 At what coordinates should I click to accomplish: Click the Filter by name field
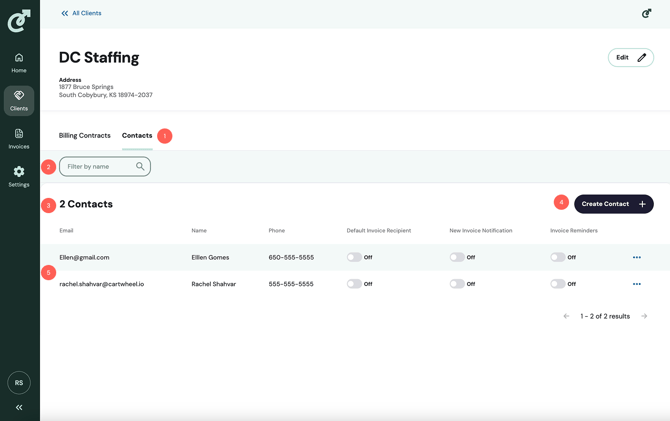(x=98, y=167)
